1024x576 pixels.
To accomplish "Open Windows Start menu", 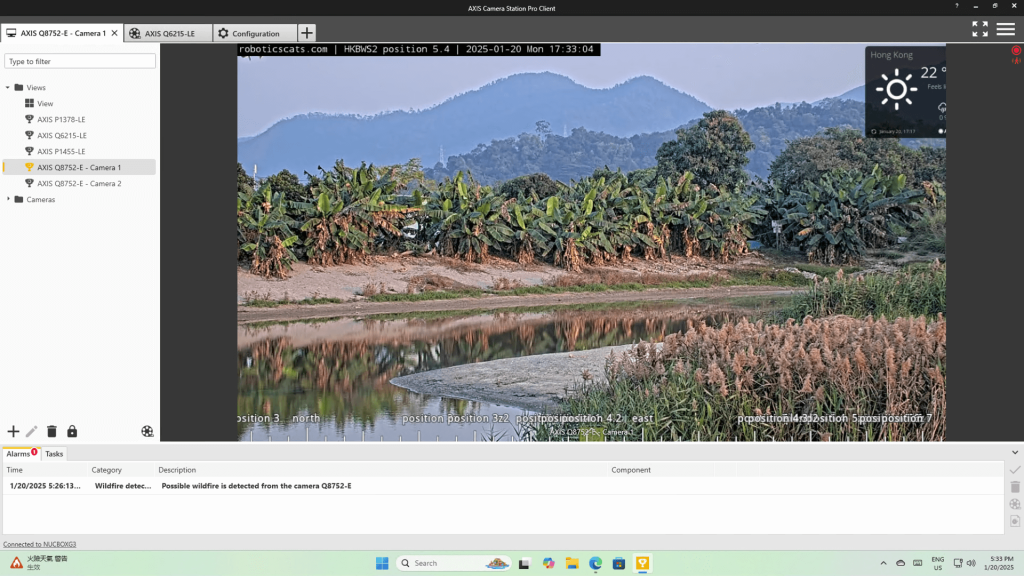I will 382,563.
